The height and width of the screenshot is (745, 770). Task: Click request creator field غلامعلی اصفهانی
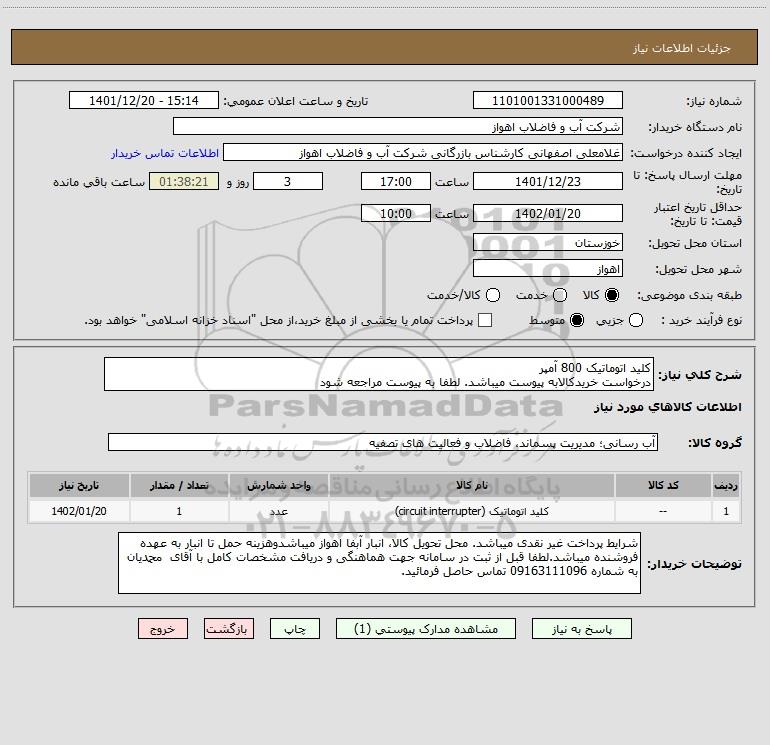click(x=423, y=153)
